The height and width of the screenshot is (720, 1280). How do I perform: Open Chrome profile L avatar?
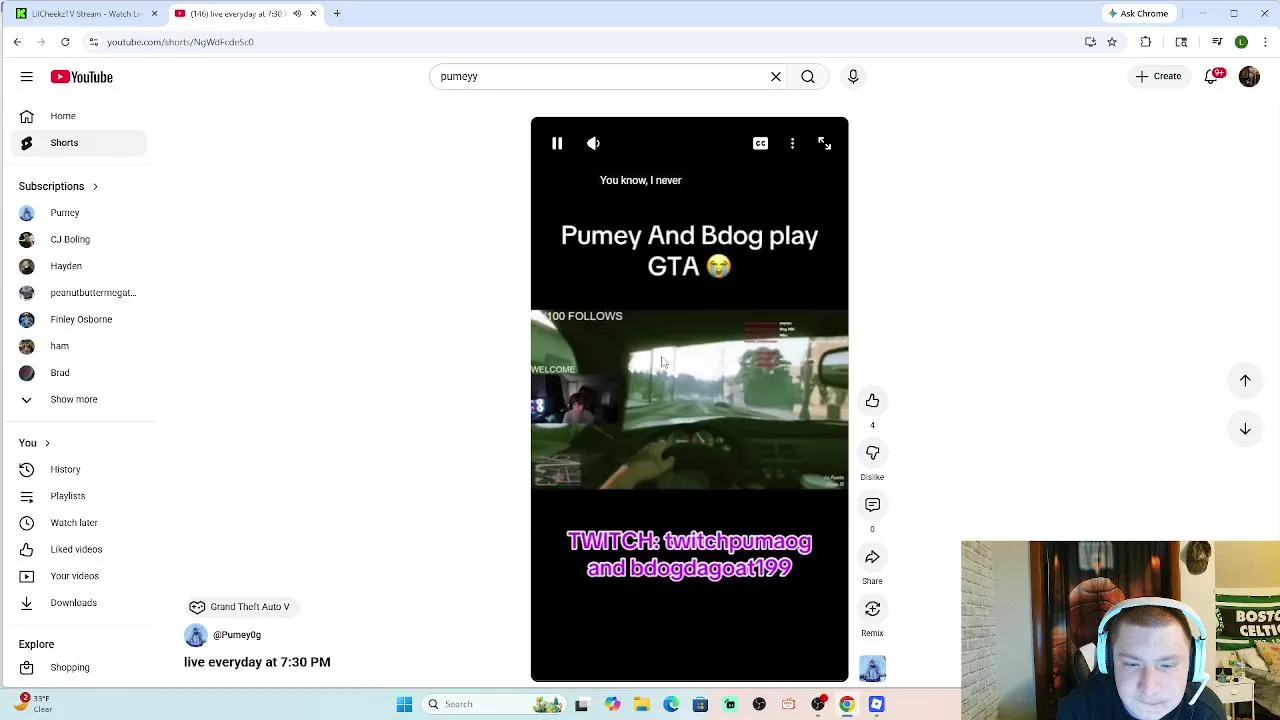tap(1241, 42)
